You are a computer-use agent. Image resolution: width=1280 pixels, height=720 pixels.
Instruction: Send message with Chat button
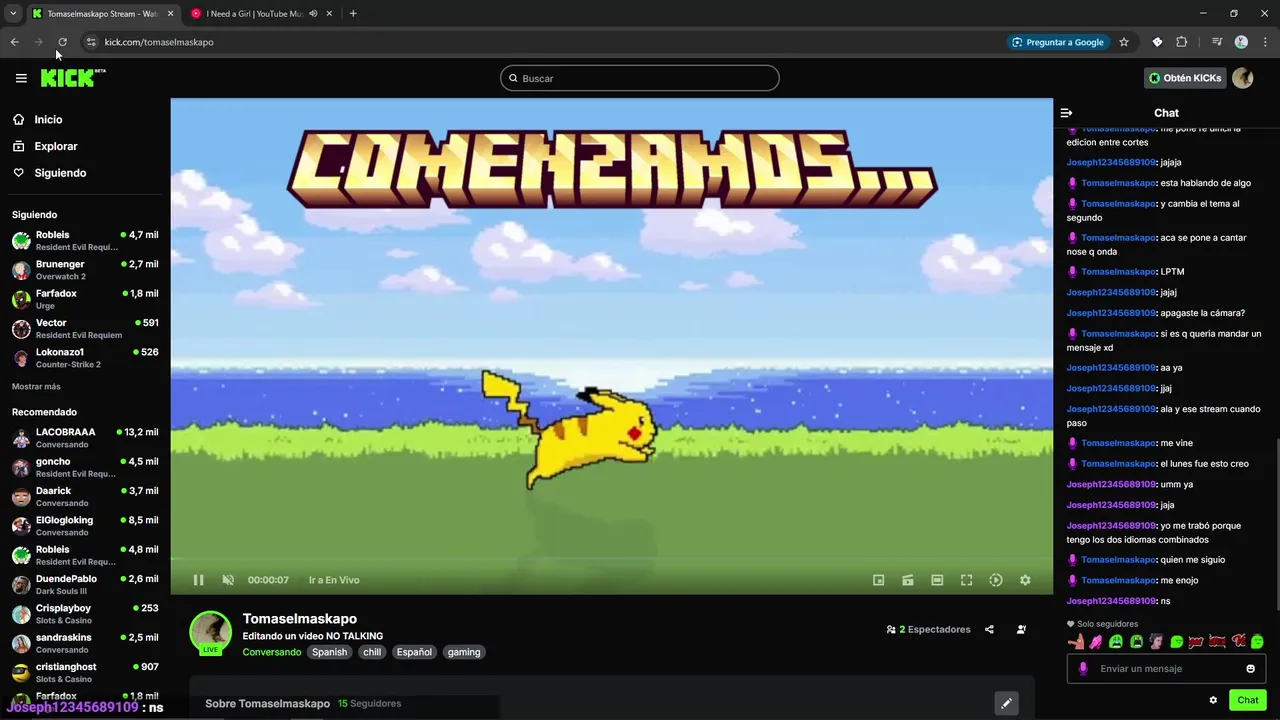[x=1248, y=700]
